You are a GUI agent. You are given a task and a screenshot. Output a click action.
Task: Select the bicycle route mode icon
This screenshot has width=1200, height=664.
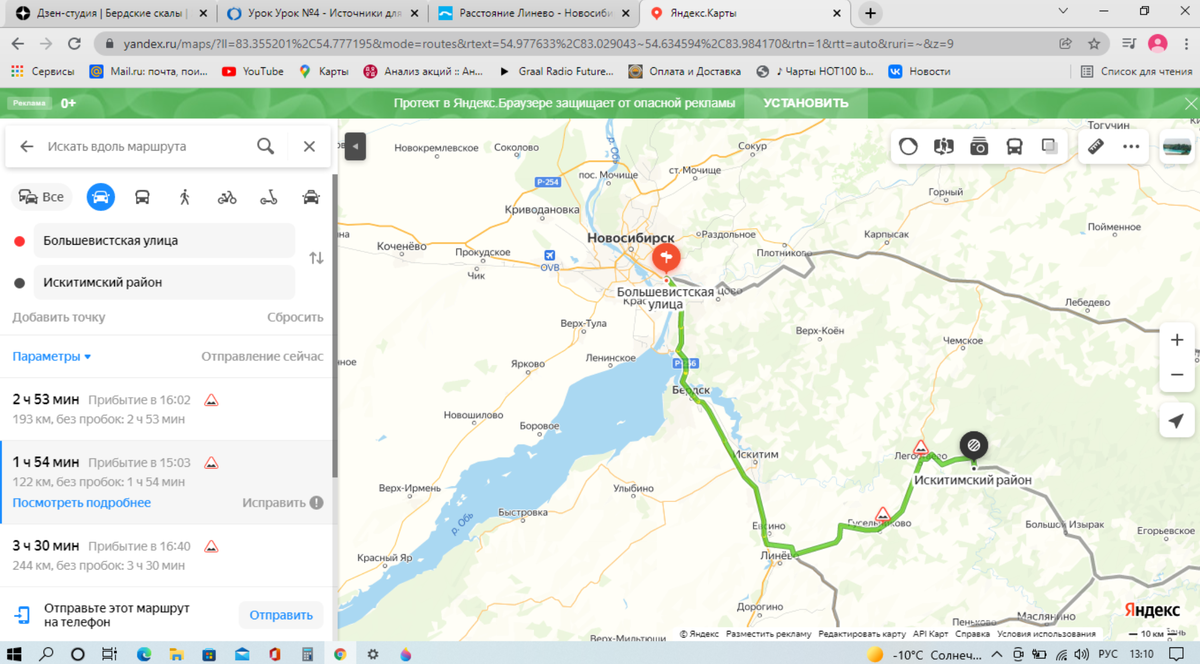point(227,197)
